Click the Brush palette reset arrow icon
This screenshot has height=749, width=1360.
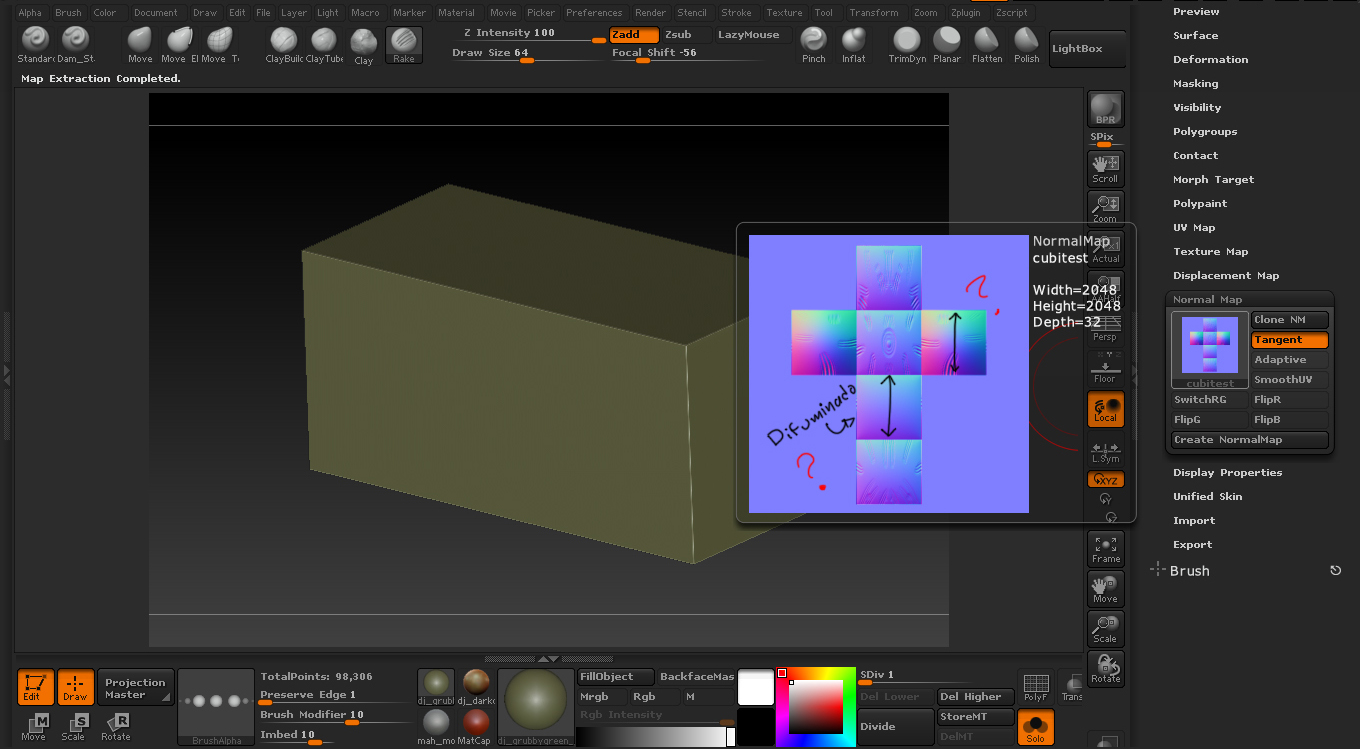pos(1335,571)
